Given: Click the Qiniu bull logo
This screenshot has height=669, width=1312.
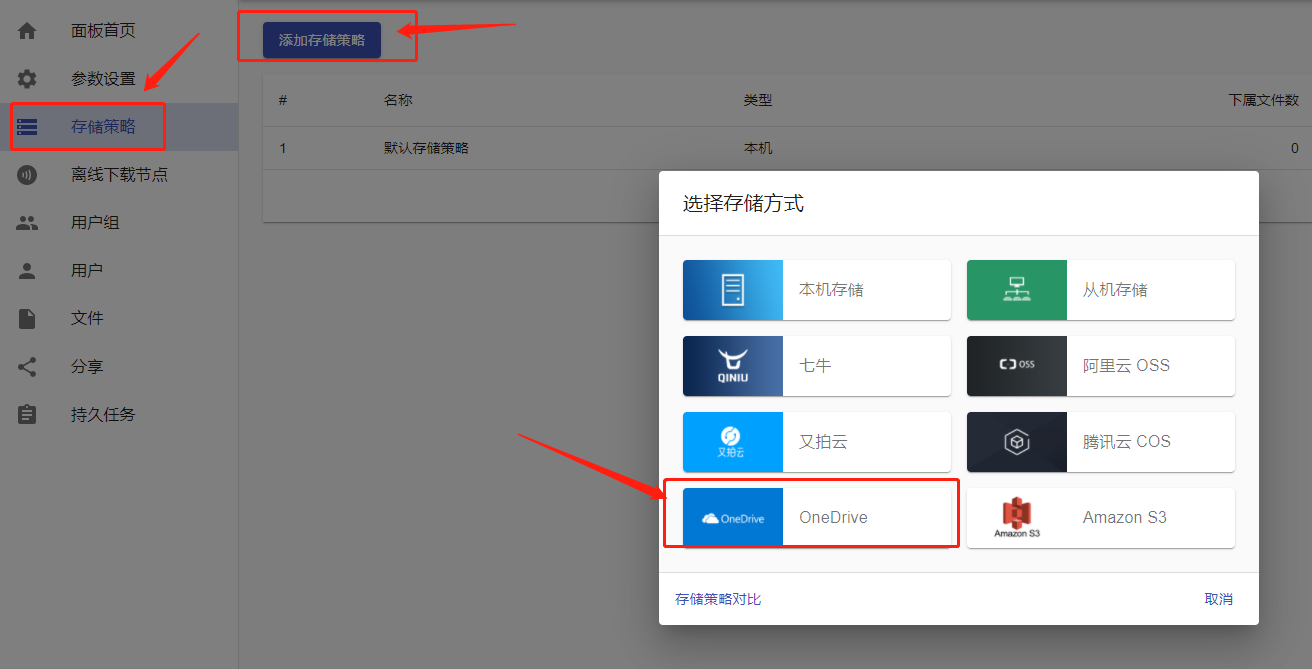Looking at the screenshot, I should tap(733, 366).
